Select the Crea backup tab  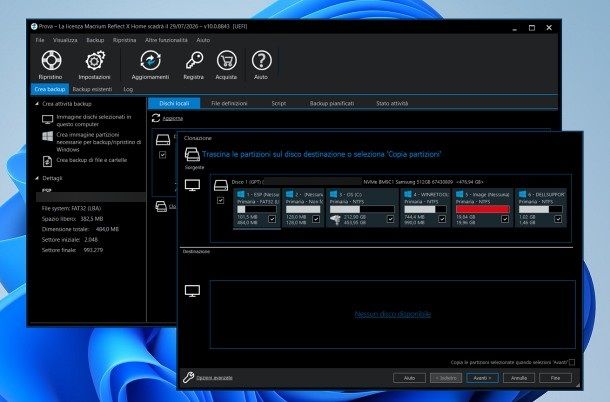click(x=49, y=89)
